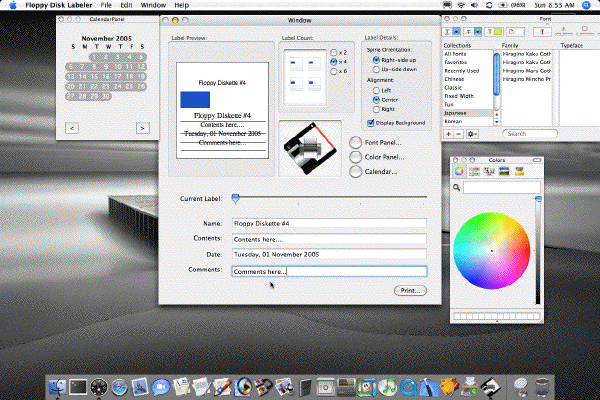600x400 pixels.
Task: Click the Collections list scroll up arrow
Action: [x=497, y=115]
